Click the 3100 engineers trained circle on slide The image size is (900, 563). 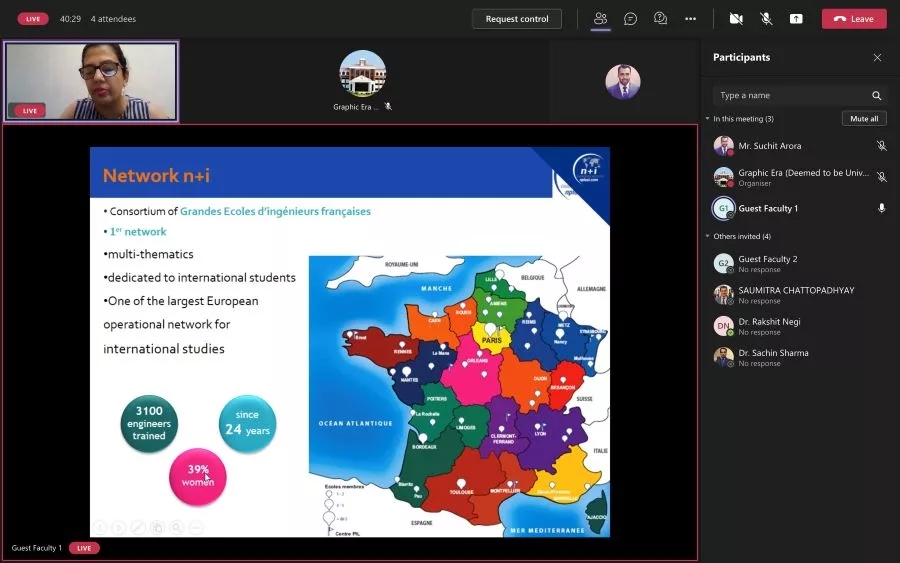[x=149, y=424]
